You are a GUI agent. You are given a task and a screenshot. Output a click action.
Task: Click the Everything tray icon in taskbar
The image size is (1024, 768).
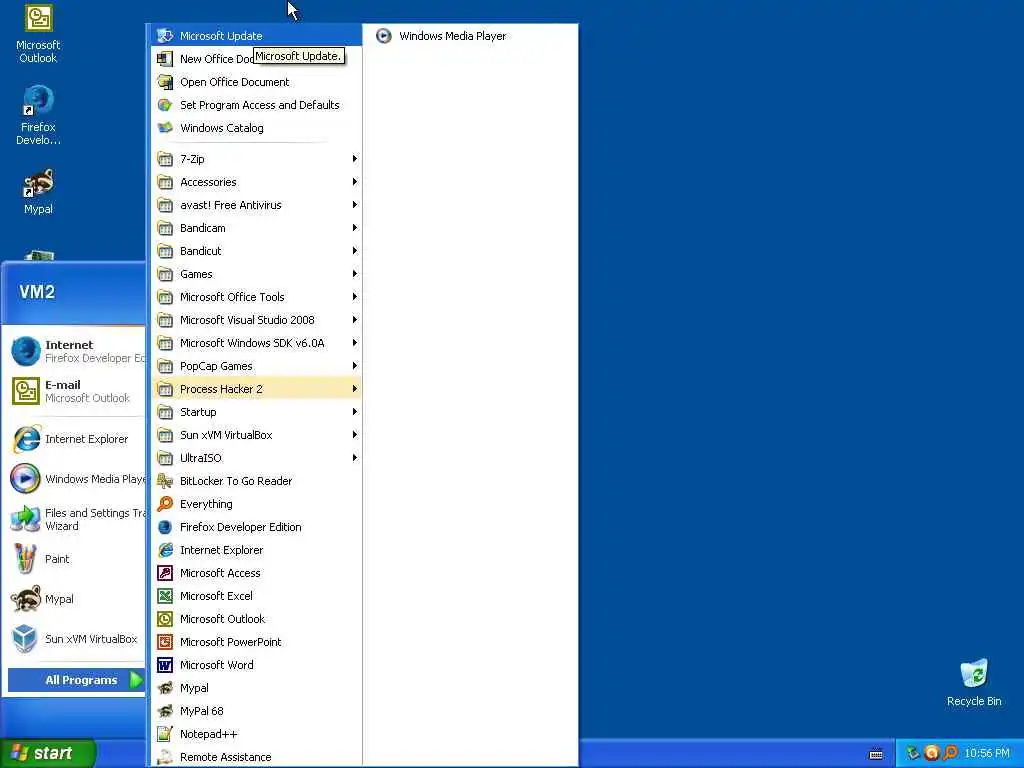click(x=951, y=753)
